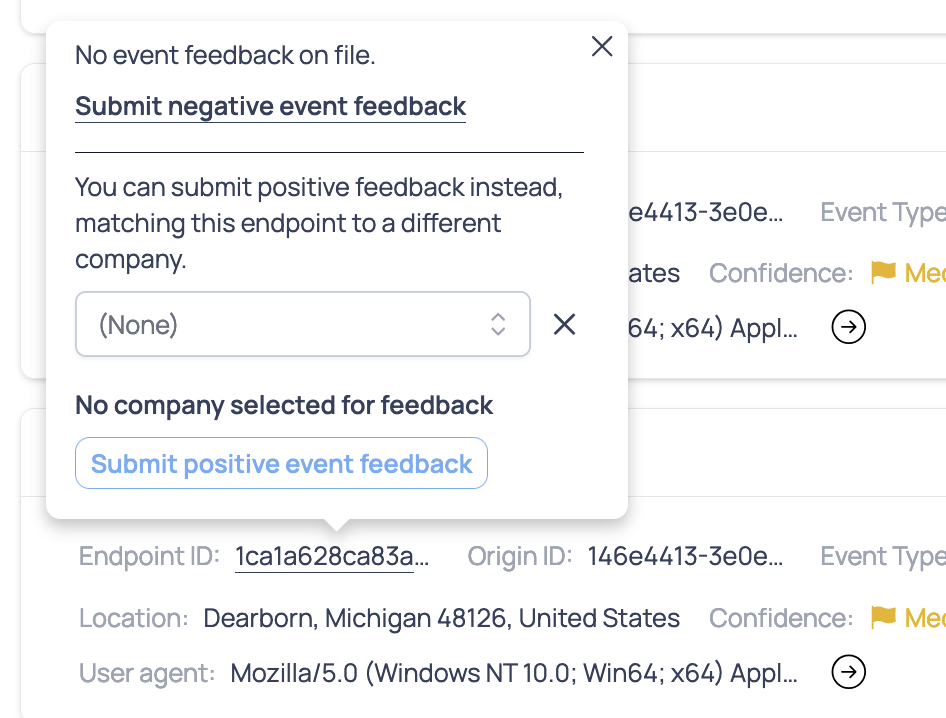946x718 pixels.
Task: Click the yellow confidence flag in Dearborn event
Action: pyautogui.click(x=883, y=618)
